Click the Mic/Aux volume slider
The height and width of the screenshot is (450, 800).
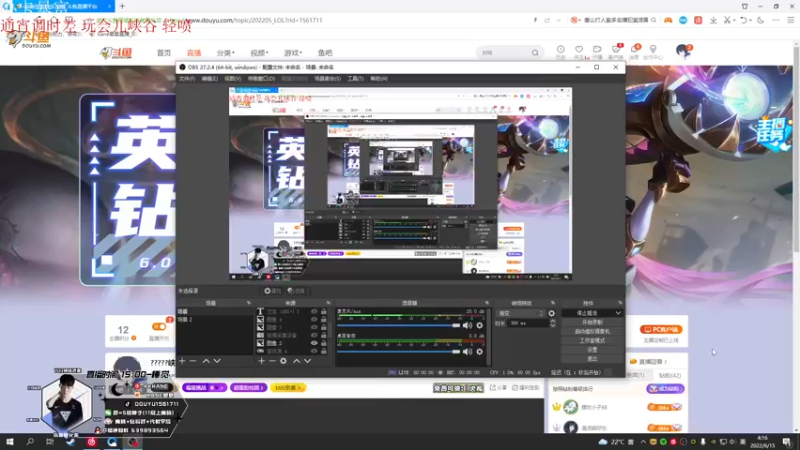398,325
